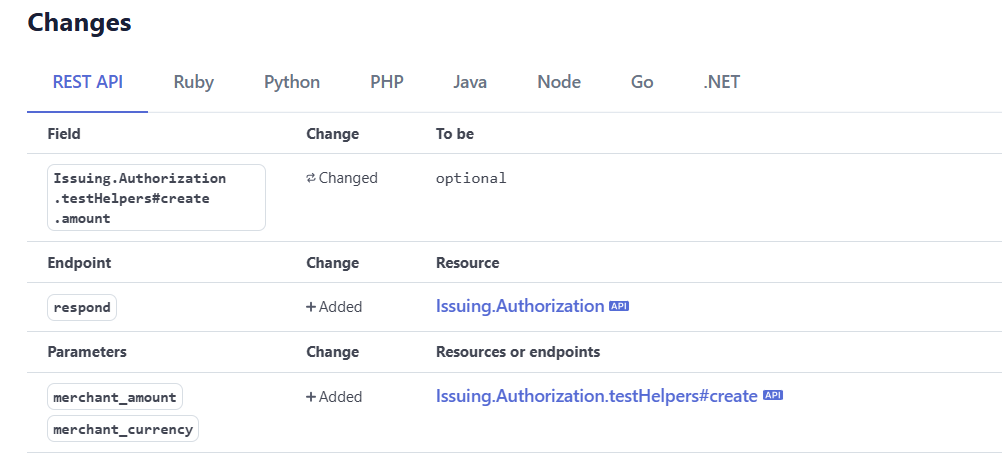The height and width of the screenshot is (474, 1002).
Task: Click the respond endpoint tag
Action: pyautogui.click(x=82, y=307)
